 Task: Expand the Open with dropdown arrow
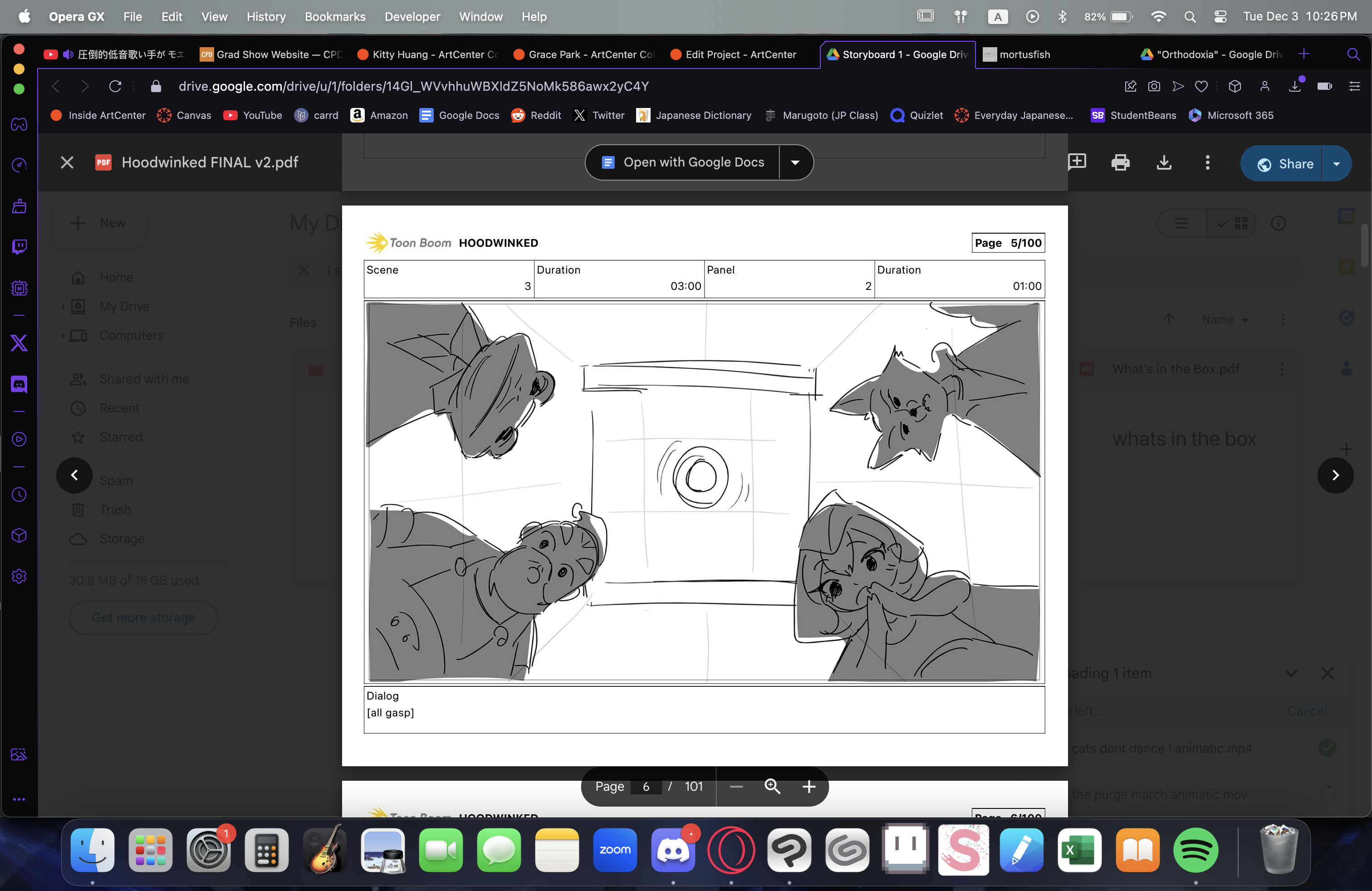(x=795, y=162)
